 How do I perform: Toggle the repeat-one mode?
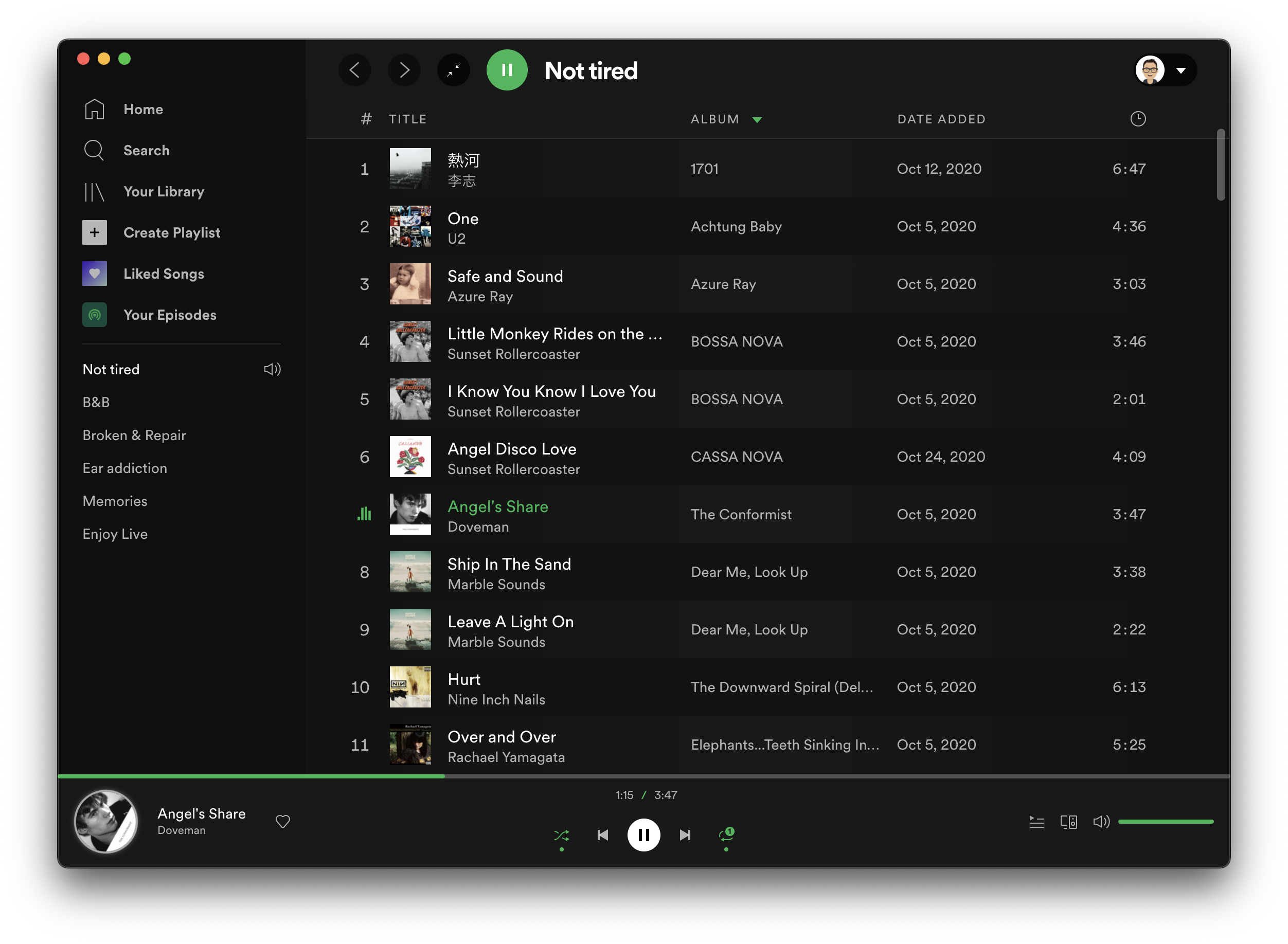click(x=726, y=836)
